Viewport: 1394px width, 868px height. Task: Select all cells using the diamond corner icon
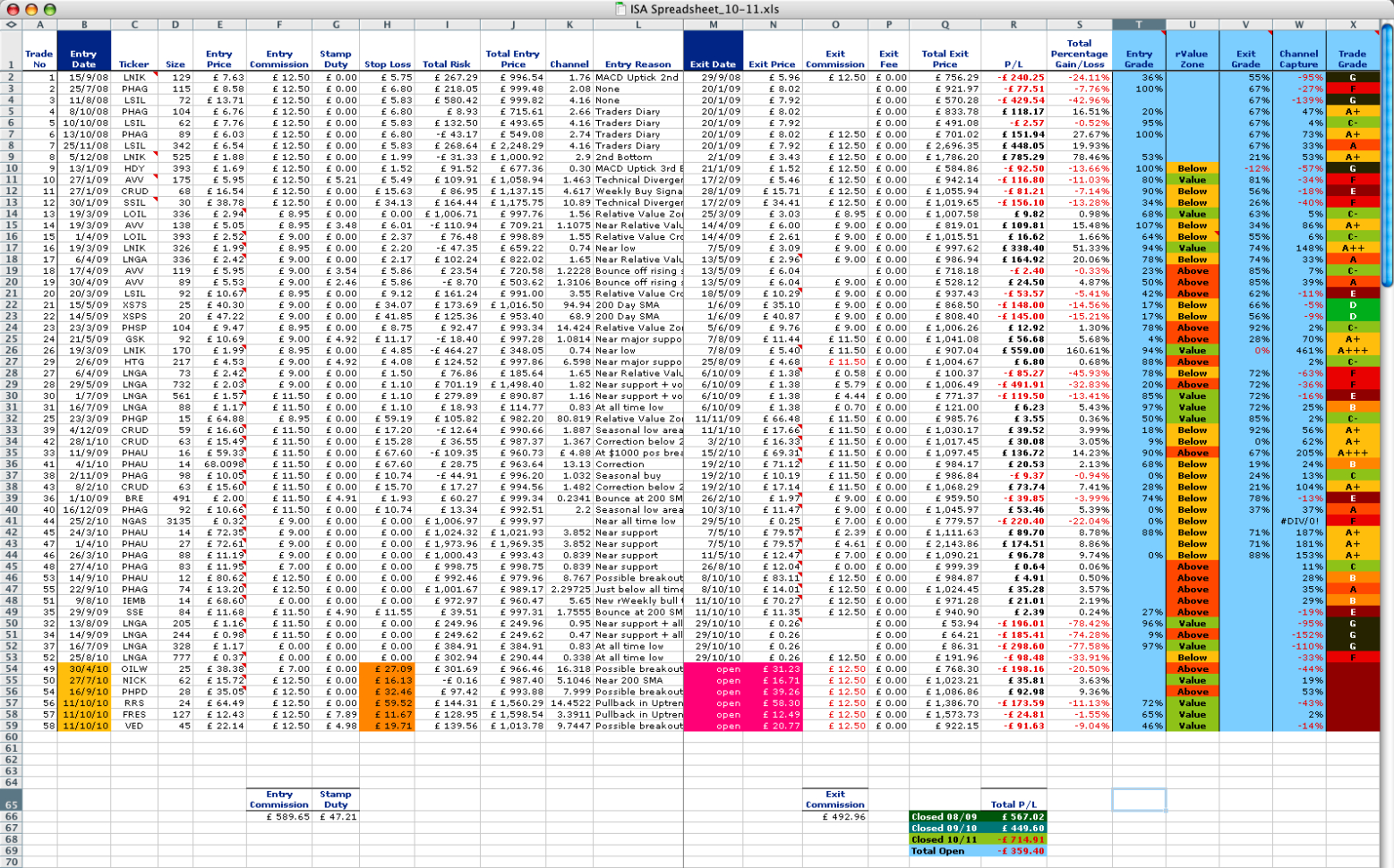click(10, 25)
